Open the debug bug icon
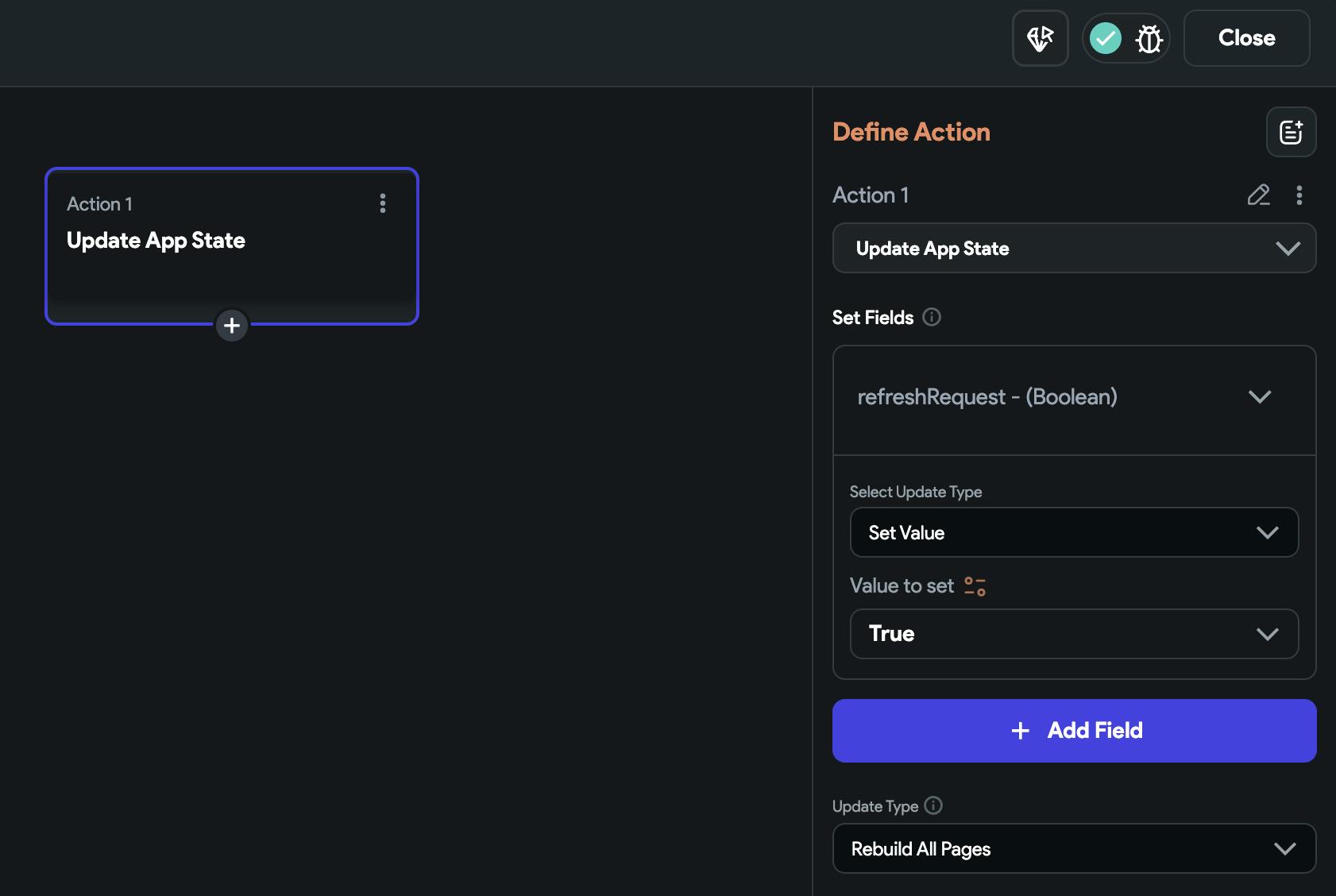1336x896 pixels. [1149, 38]
